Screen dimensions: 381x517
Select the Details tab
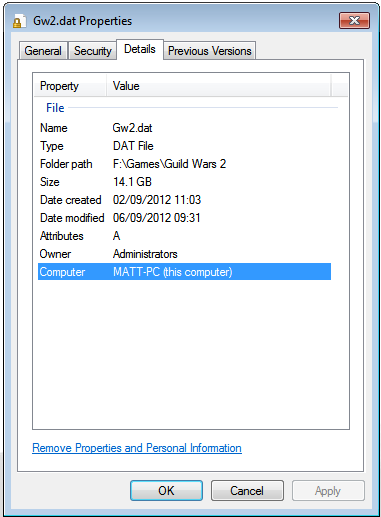point(140,49)
